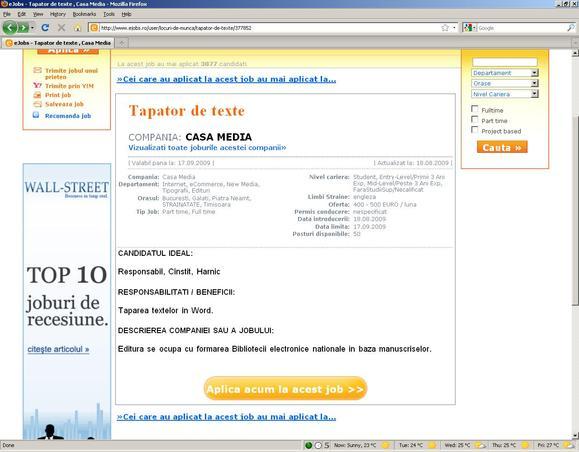Open the address bar history dropdown arrow
The image size is (579, 452).
pyautogui.click(x=454, y=28)
